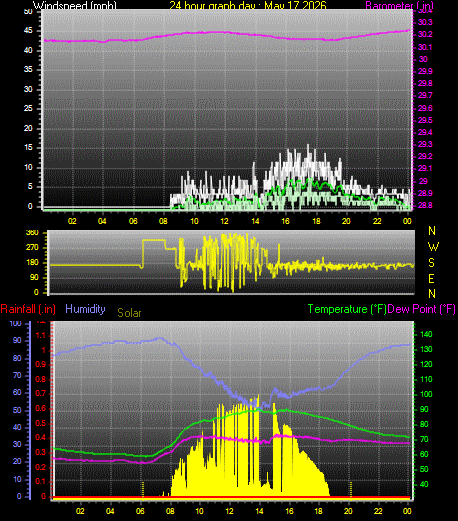Click the 28.8 barometer axis value
Screen dimensions: 458x521
[x=425, y=205]
